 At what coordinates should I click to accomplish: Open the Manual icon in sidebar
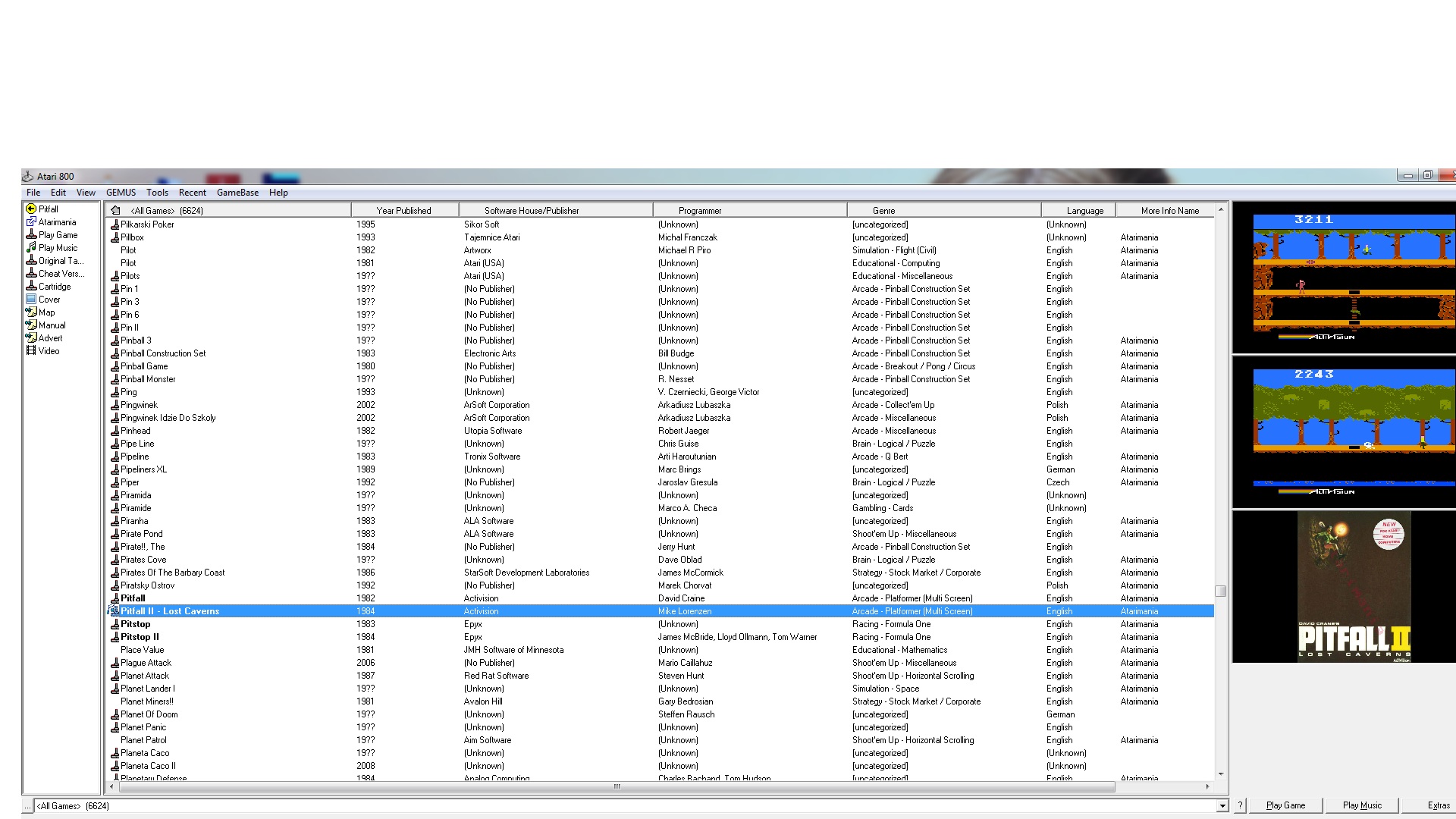pos(31,325)
